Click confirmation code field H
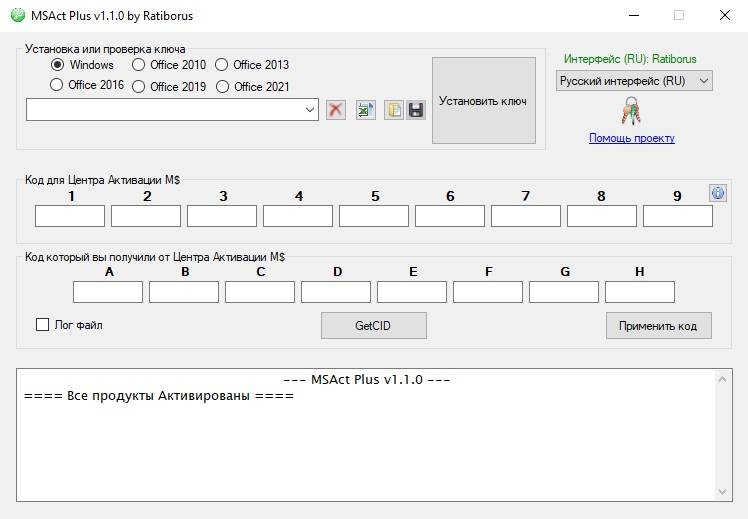This screenshot has width=748, height=519. coord(640,292)
